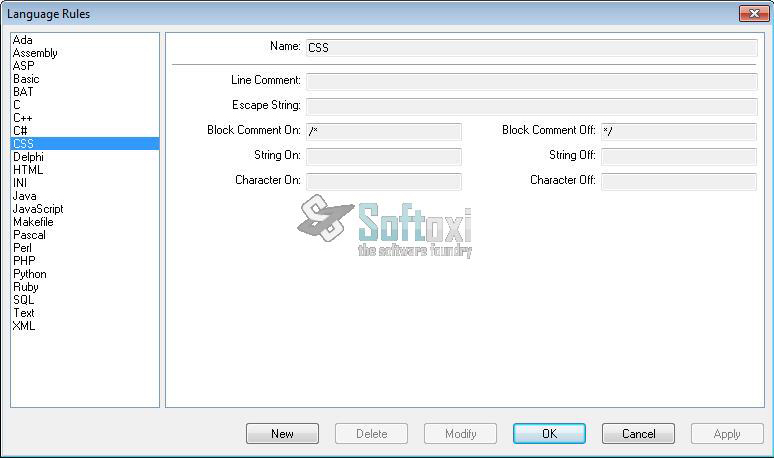
Task: Select Ada in the language list
Action: click(x=23, y=40)
